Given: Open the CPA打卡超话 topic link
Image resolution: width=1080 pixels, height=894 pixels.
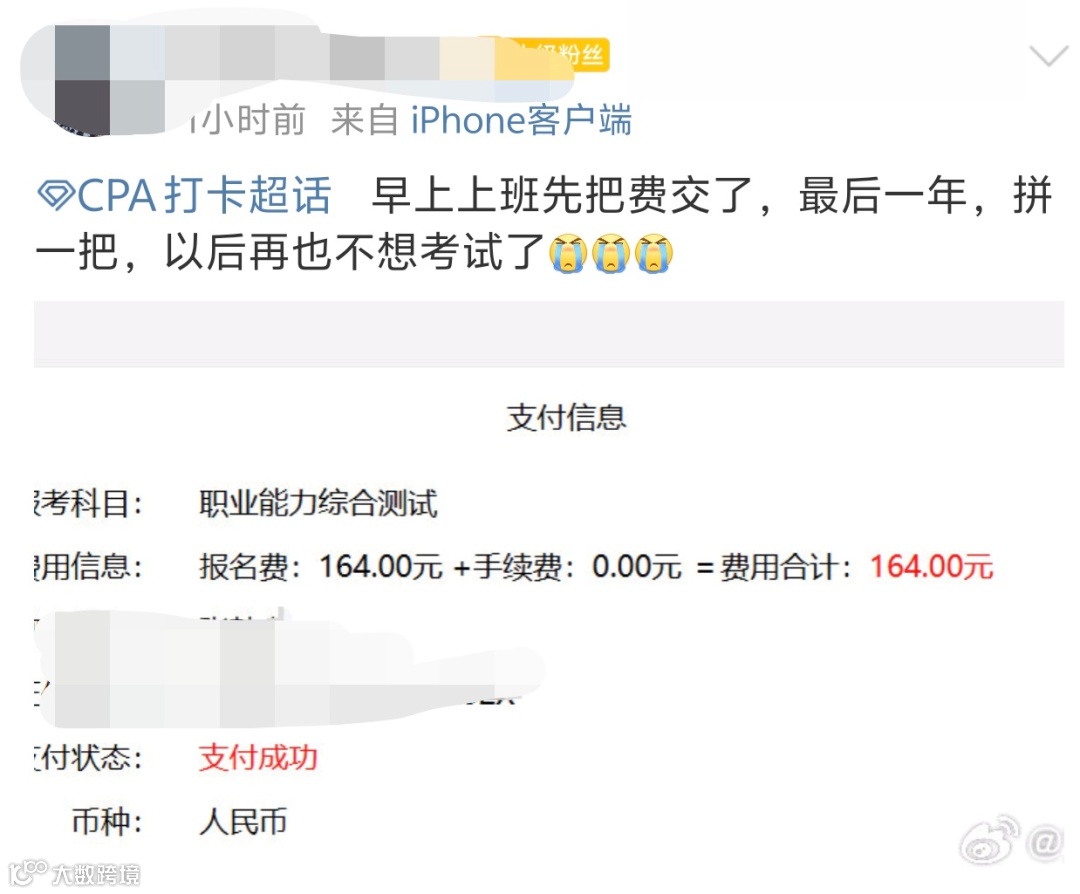Looking at the screenshot, I should pyautogui.click(x=184, y=195).
